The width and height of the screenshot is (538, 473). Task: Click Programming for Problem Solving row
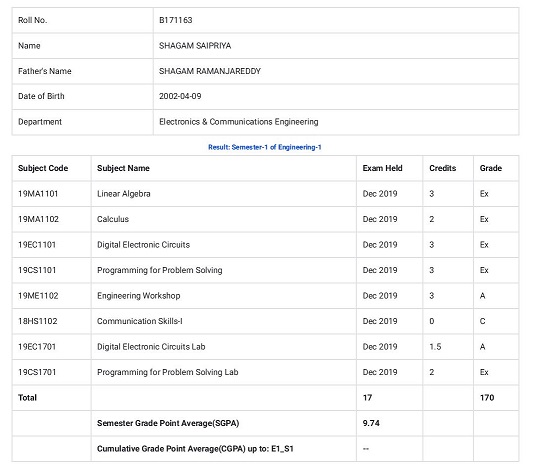[265, 270]
